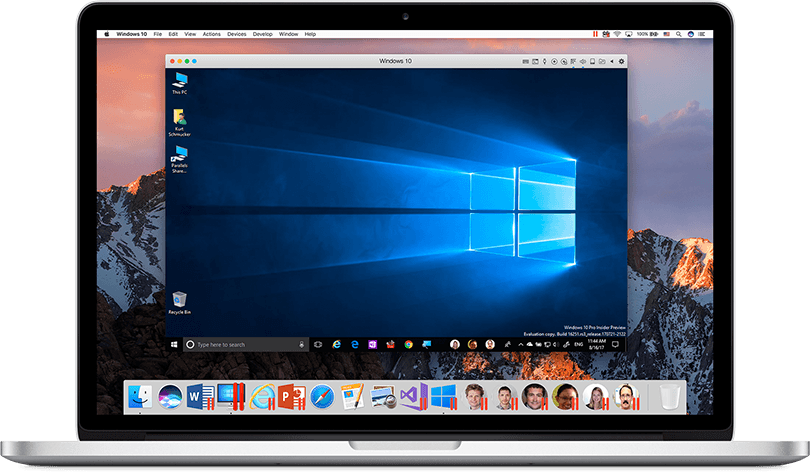Click the 'Type here to search' box
This screenshot has height=473, width=810.
(245, 344)
